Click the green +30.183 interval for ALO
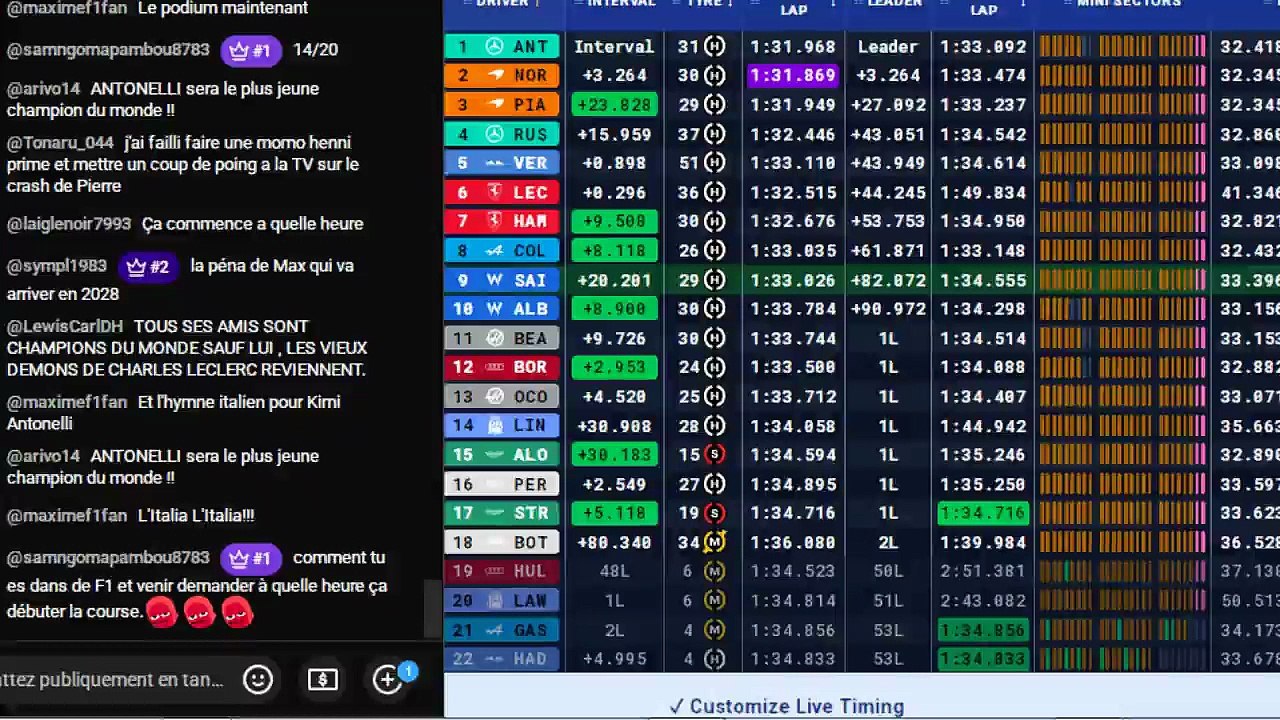Screen dimensions: 1280x720 click(x=614, y=455)
